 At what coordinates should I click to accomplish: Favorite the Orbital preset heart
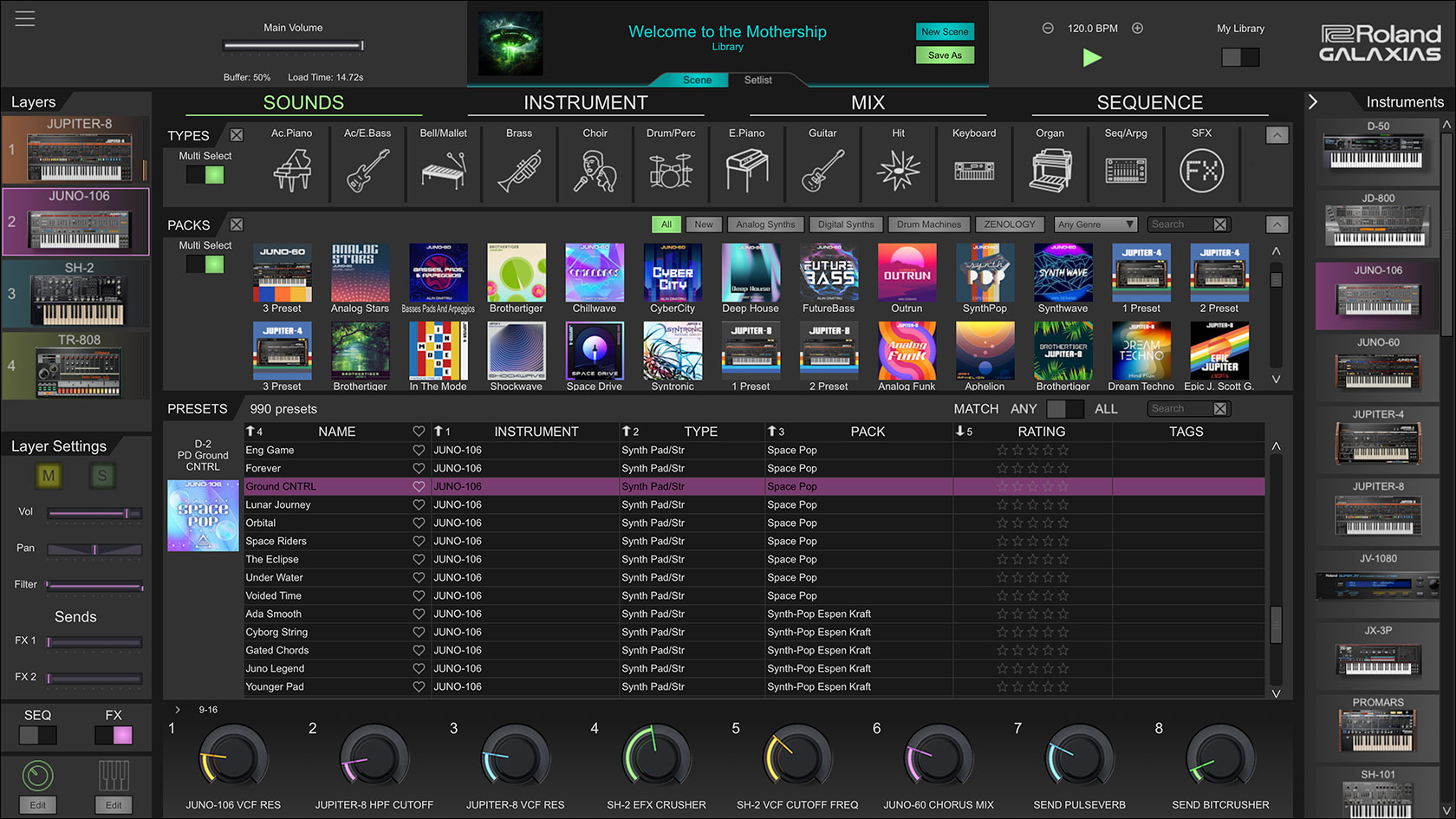419,523
